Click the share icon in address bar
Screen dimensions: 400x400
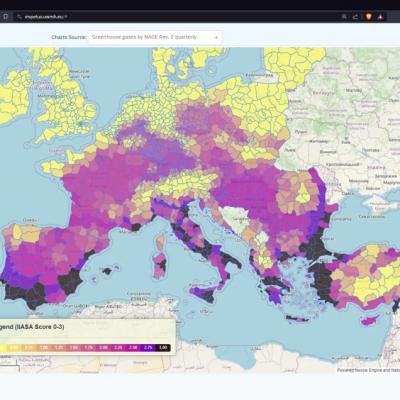click(x=355, y=16)
